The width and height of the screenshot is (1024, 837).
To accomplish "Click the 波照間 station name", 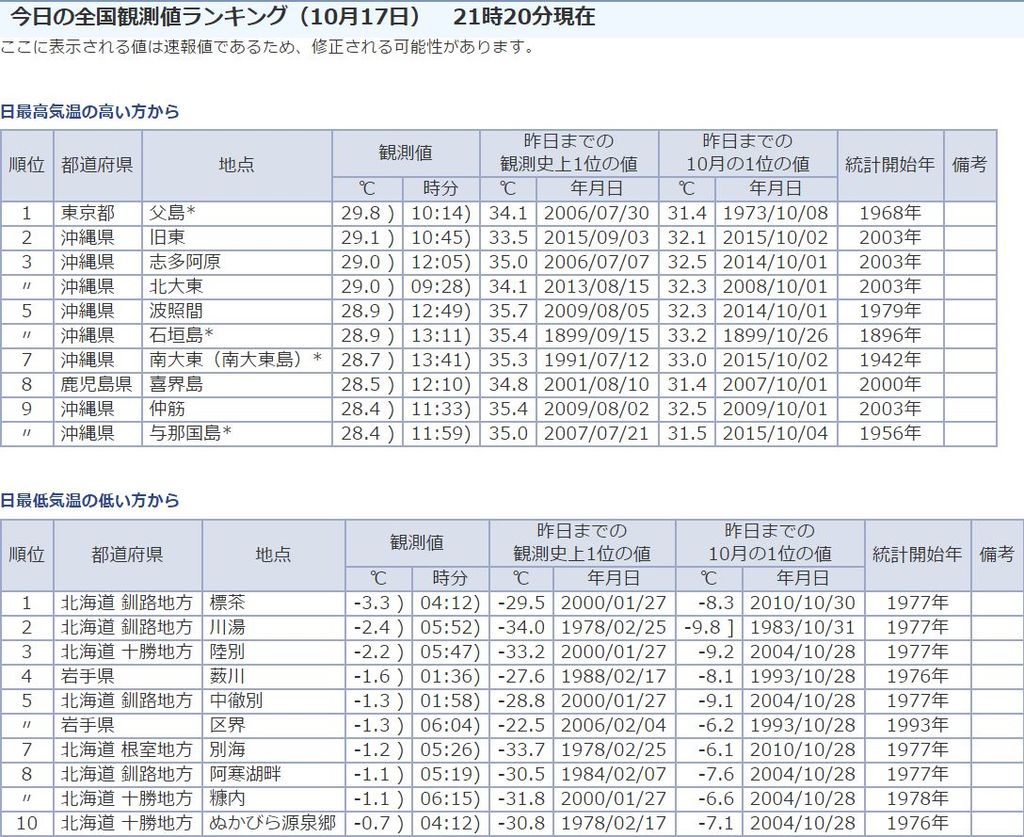I will 176,311.
